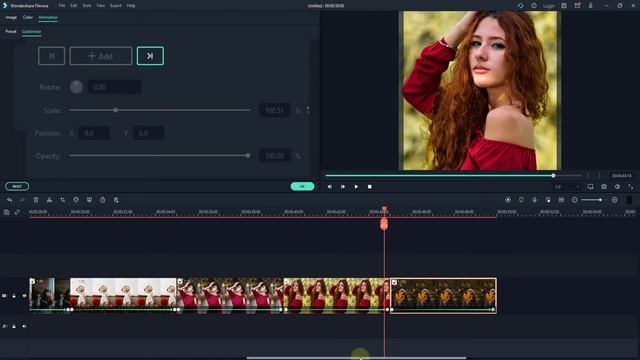Click the color adjust icon in the timeline toolbar
640x360 pixels.
pos(116,200)
